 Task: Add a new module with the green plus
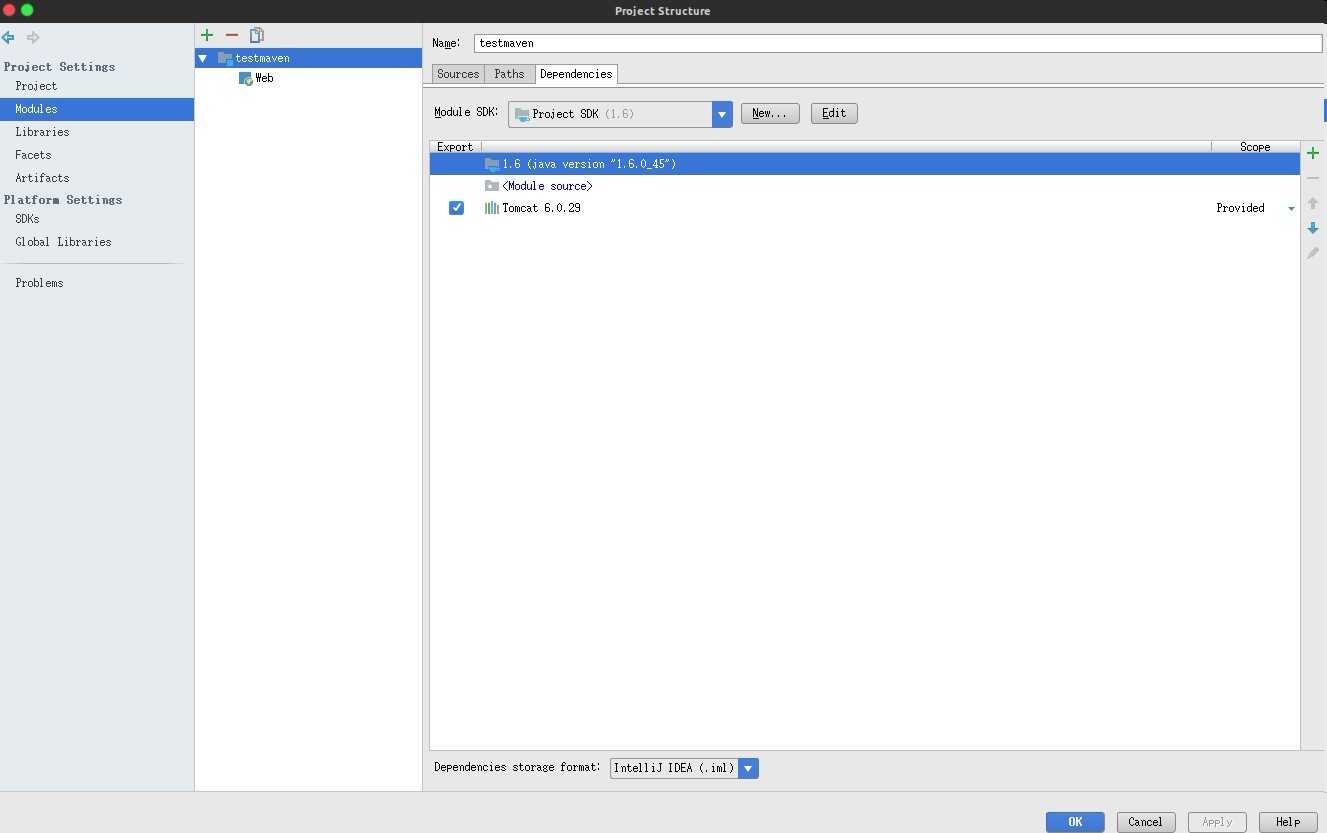[207, 35]
